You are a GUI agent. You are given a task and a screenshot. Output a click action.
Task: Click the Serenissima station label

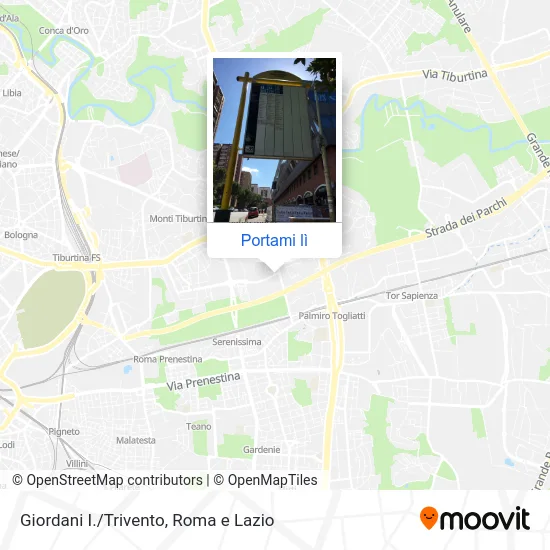click(x=237, y=342)
